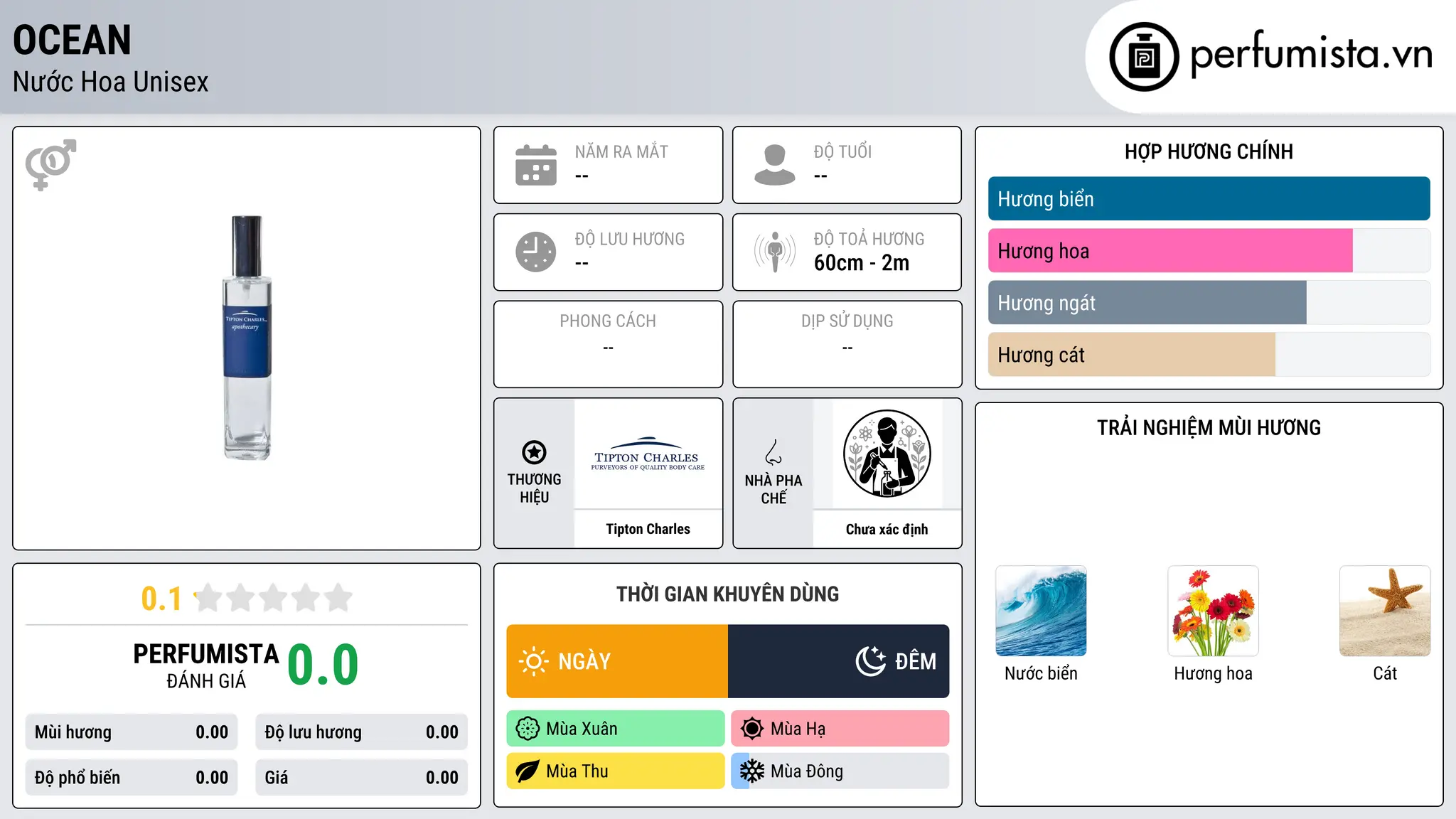This screenshot has width=1456, height=819.
Task: Click the pink Hương hoa accord bar
Action: coord(1170,250)
